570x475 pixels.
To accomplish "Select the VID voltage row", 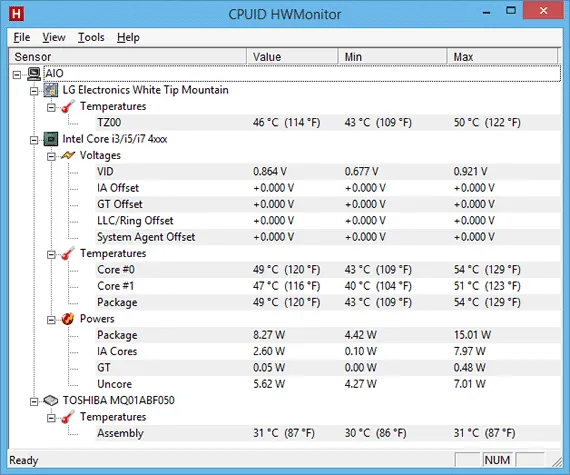I will pyautogui.click(x=328, y=172).
